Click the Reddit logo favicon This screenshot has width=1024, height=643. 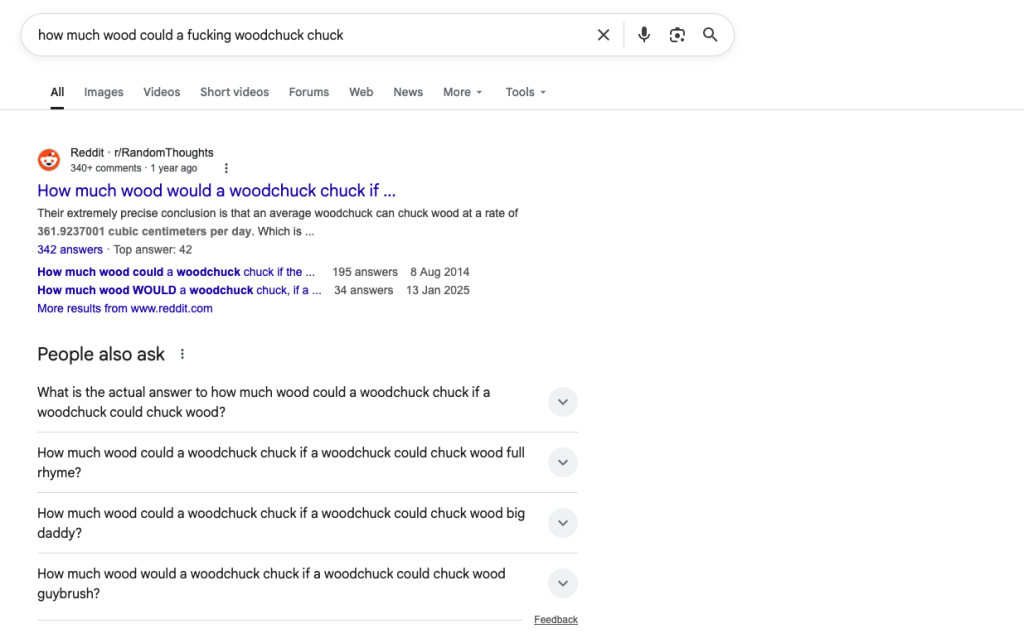tap(49, 160)
